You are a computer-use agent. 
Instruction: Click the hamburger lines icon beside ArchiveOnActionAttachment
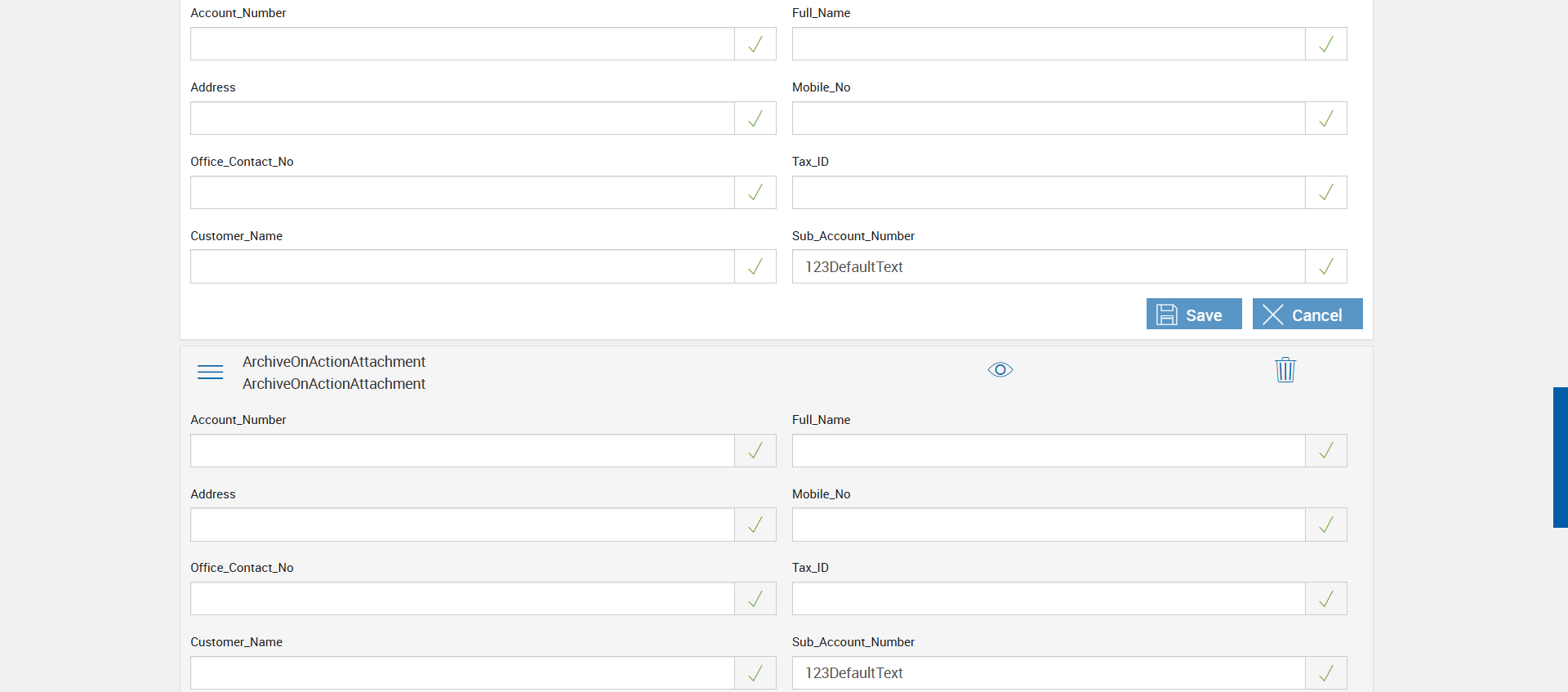tap(210, 373)
